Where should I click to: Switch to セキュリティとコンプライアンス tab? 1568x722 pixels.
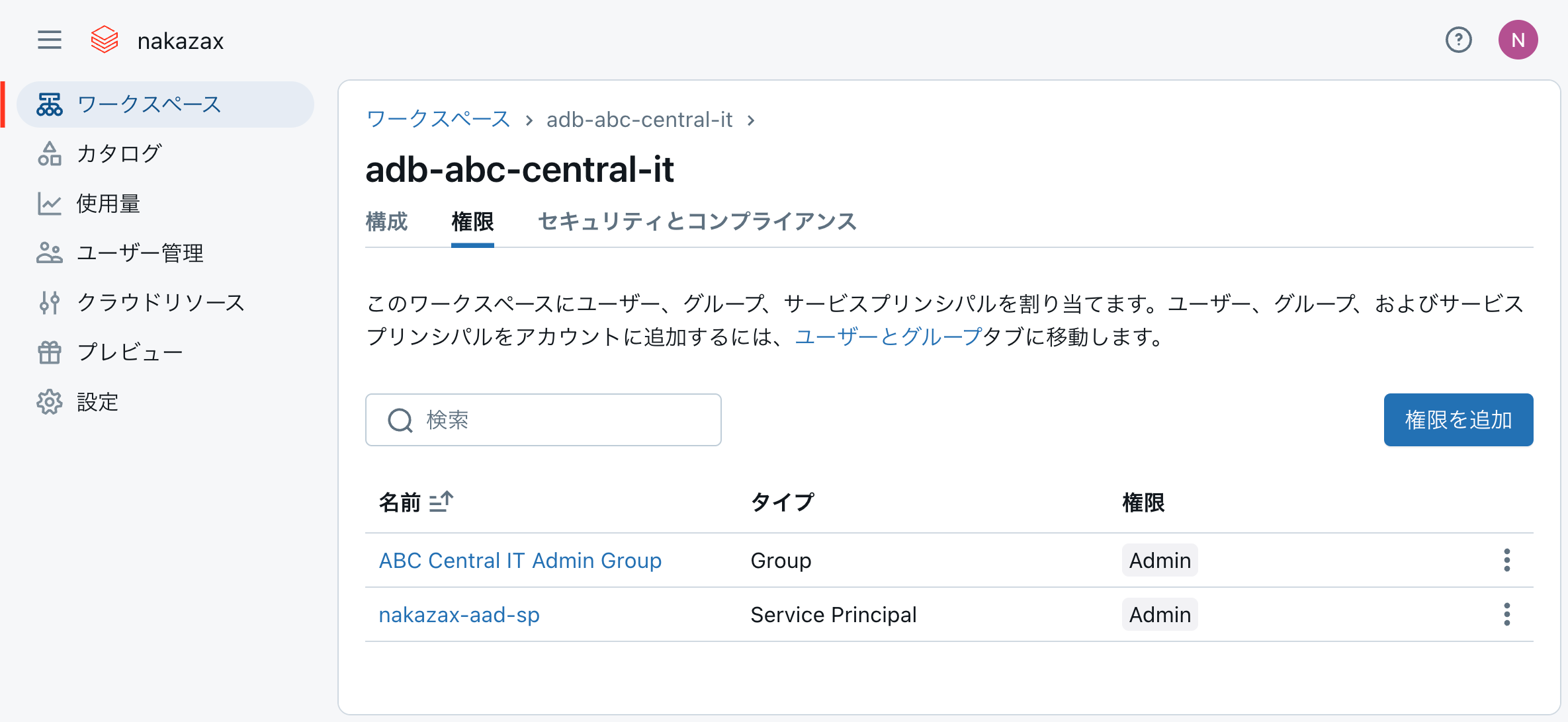click(697, 221)
